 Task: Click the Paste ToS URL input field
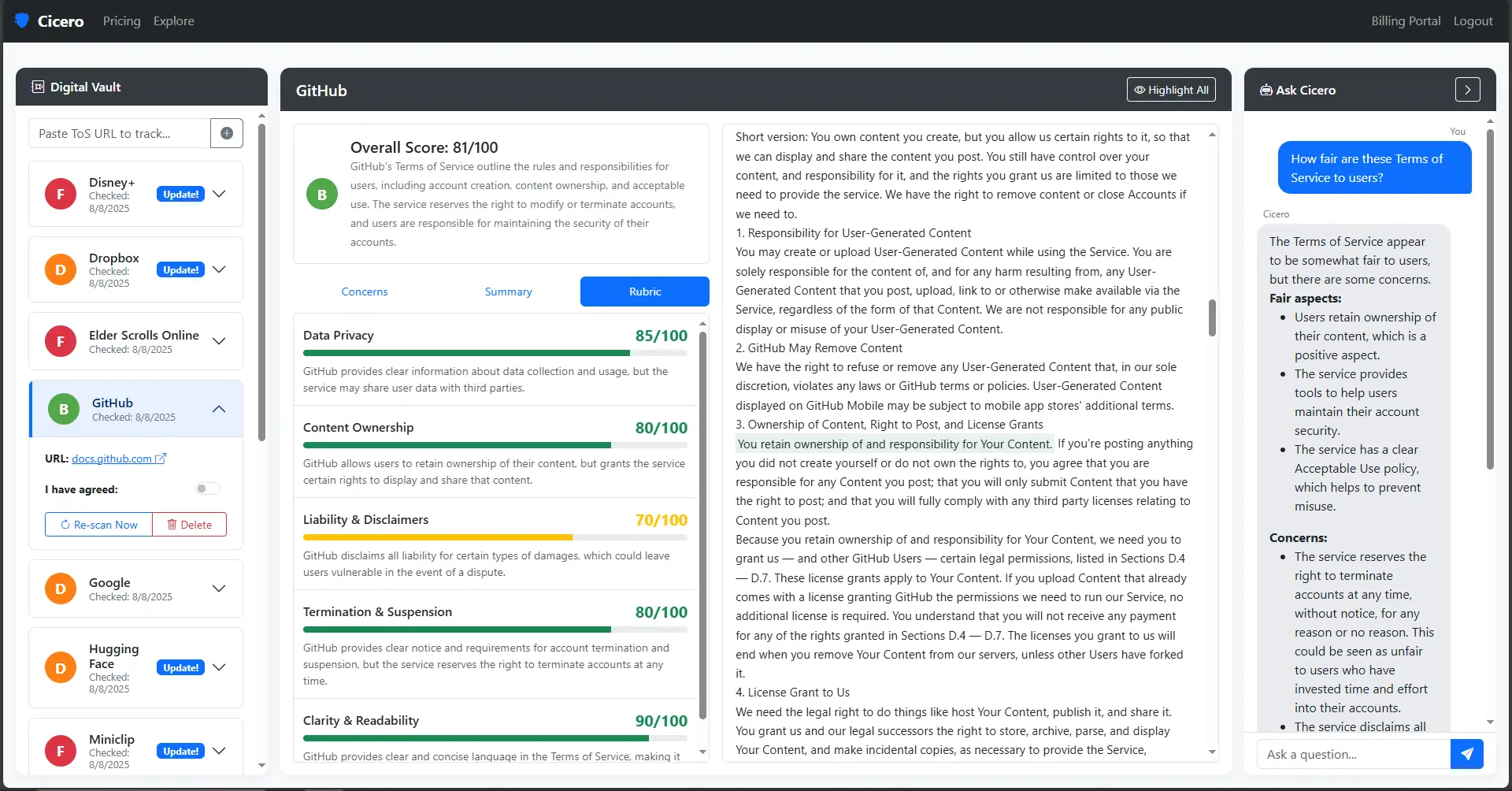tap(120, 133)
